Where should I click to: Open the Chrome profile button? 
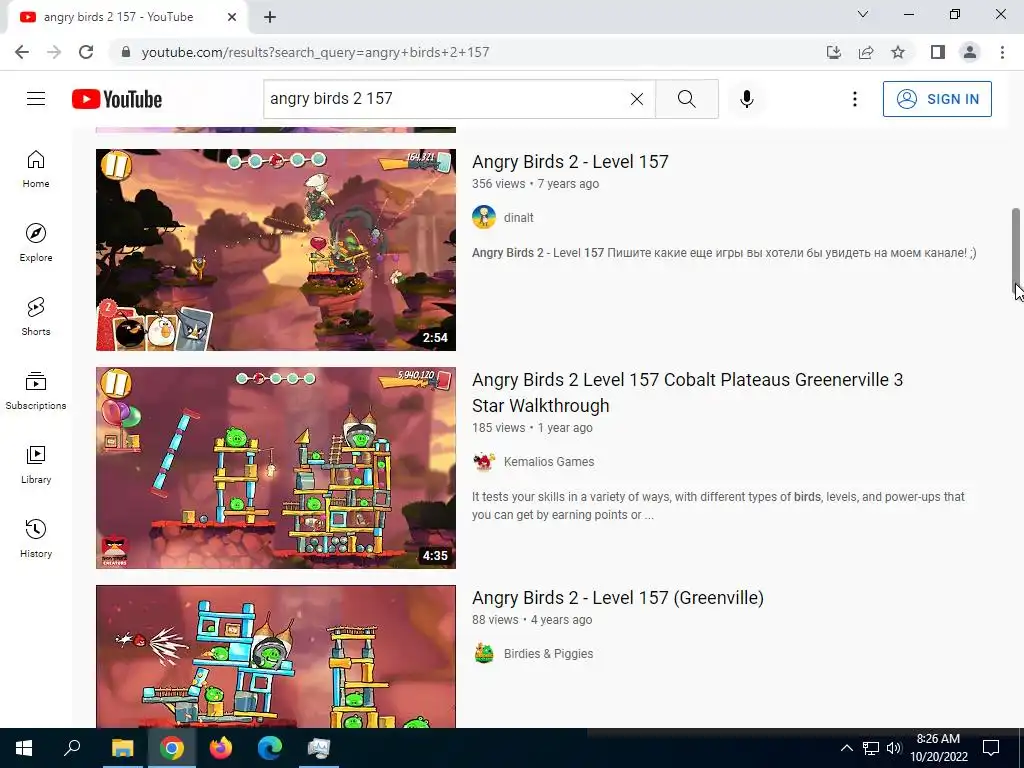[x=970, y=52]
